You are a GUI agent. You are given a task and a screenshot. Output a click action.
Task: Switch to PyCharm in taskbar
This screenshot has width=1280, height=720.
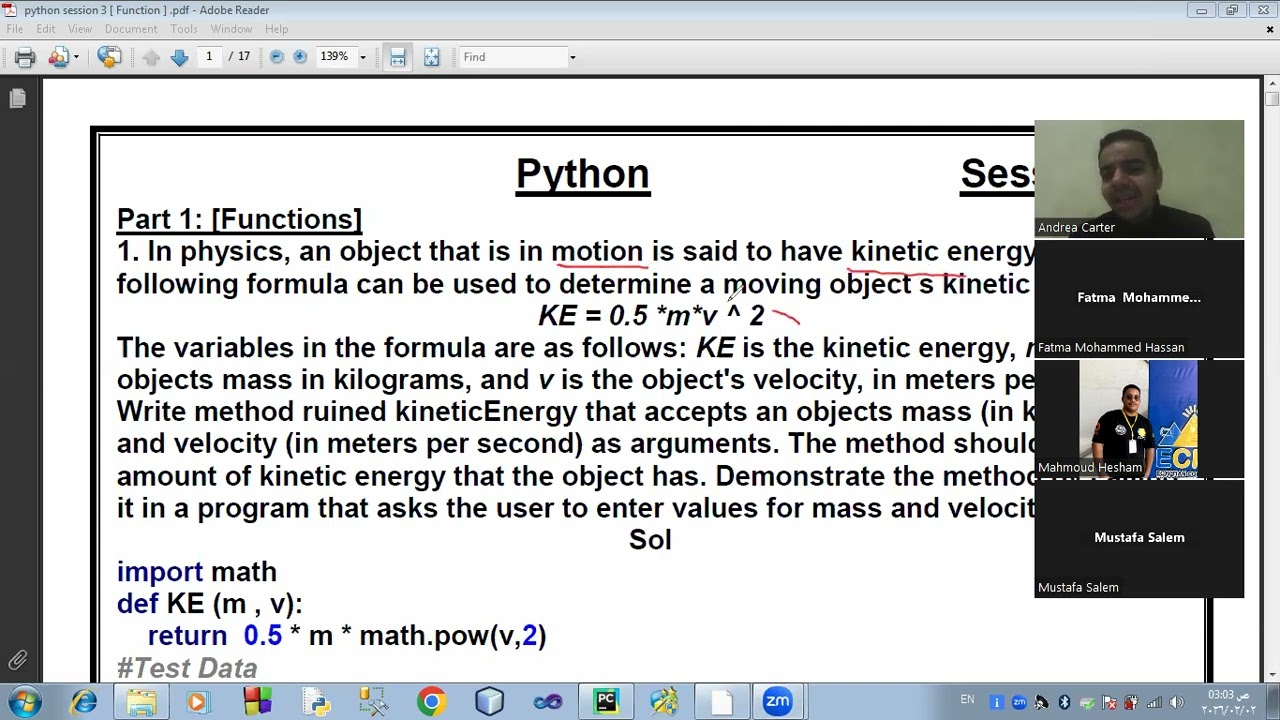click(x=605, y=702)
